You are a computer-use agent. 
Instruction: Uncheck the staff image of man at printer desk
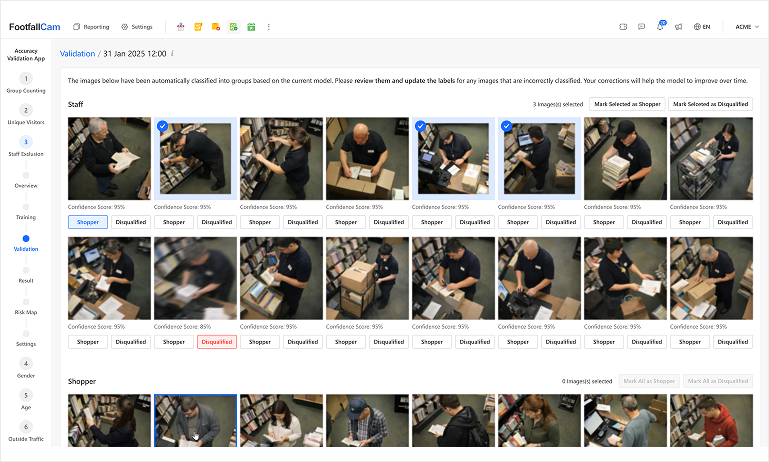click(x=420, y=127)
